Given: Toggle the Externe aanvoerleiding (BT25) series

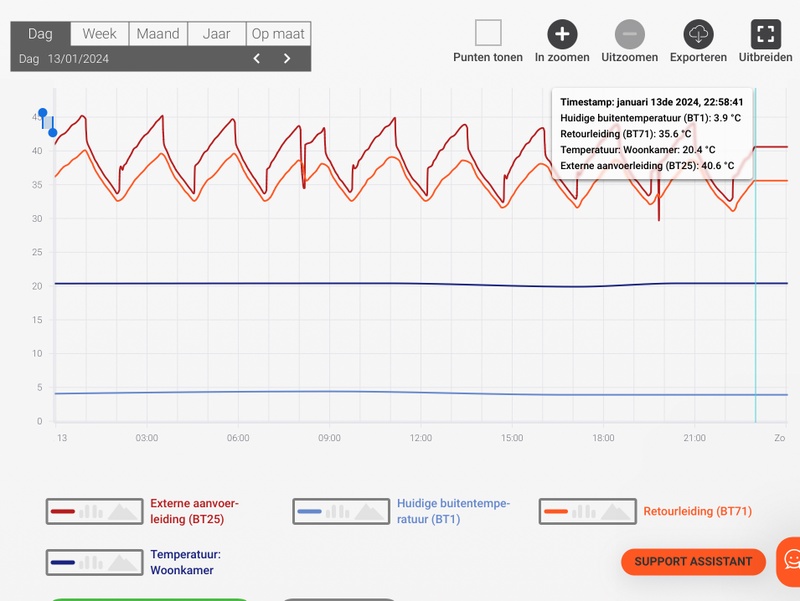Looking at the screenshot, I should 194,511.
